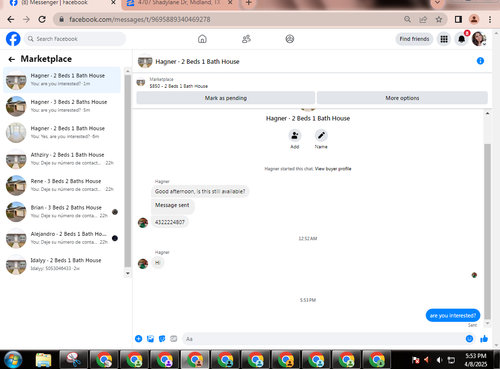Open the Windows Start button
The width and height of the screenshot is (500, 369).
[x=13, y=360]
